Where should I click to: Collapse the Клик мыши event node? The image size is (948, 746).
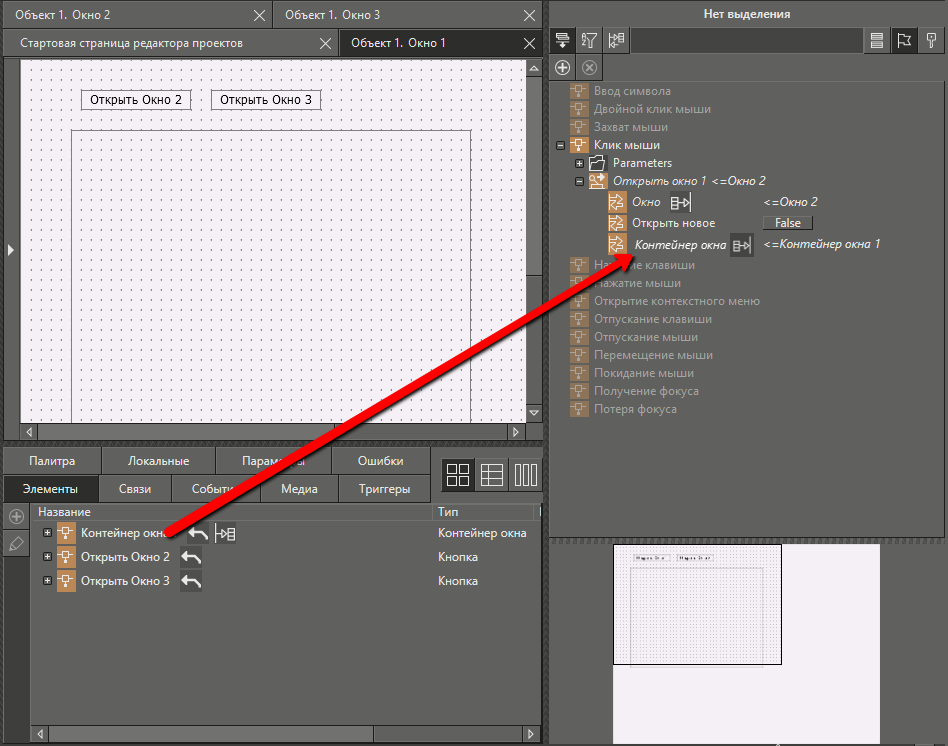560,145
